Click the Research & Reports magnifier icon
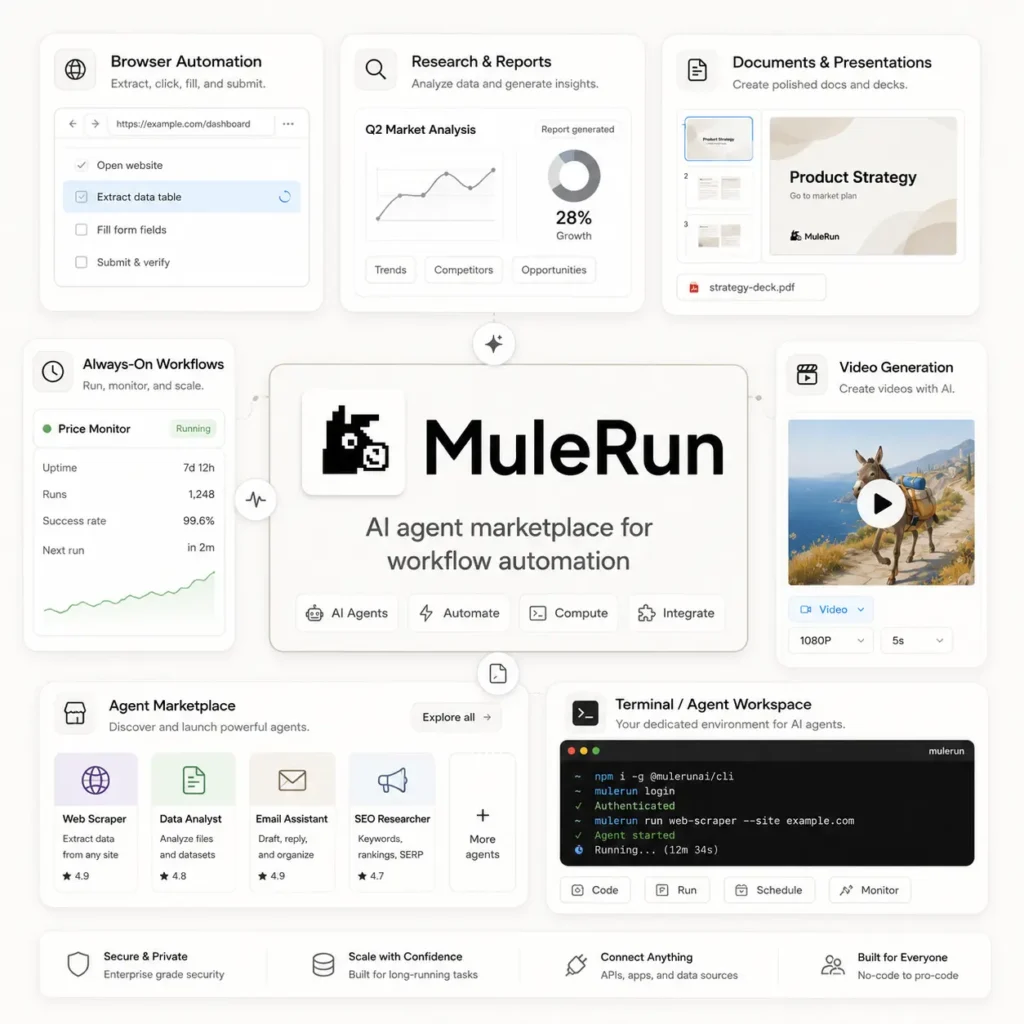 pyautogui.click(x=376, y=69)
